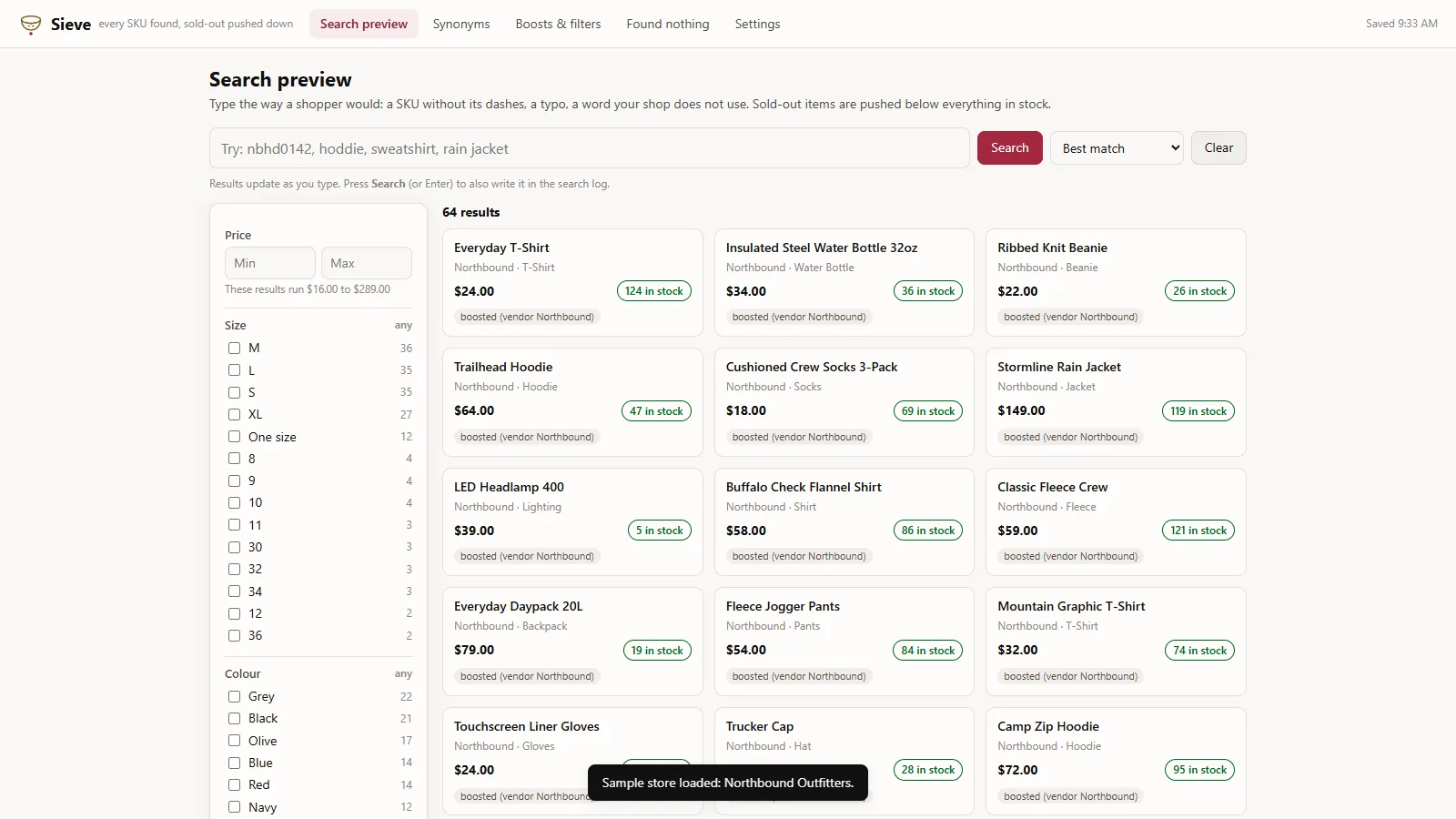Image resolution: width=1456 pixels, height=819 pixels.
Task: Check the Grey colour filter
Action: click(x=234, y=696)
